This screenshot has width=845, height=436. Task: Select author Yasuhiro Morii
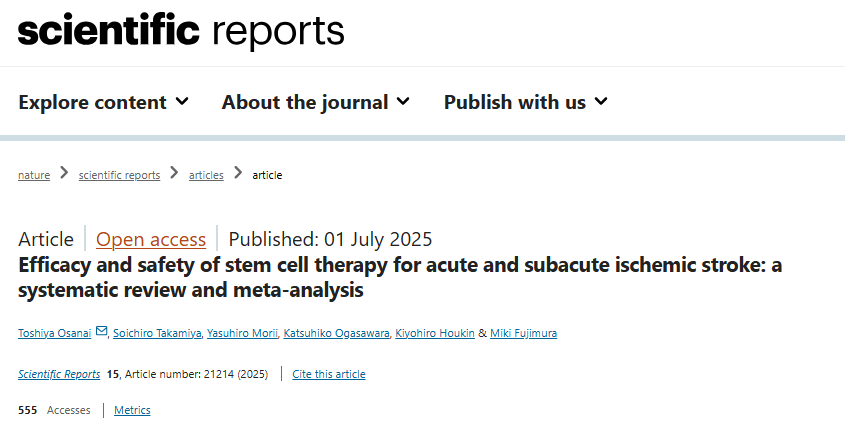(248, 333)
